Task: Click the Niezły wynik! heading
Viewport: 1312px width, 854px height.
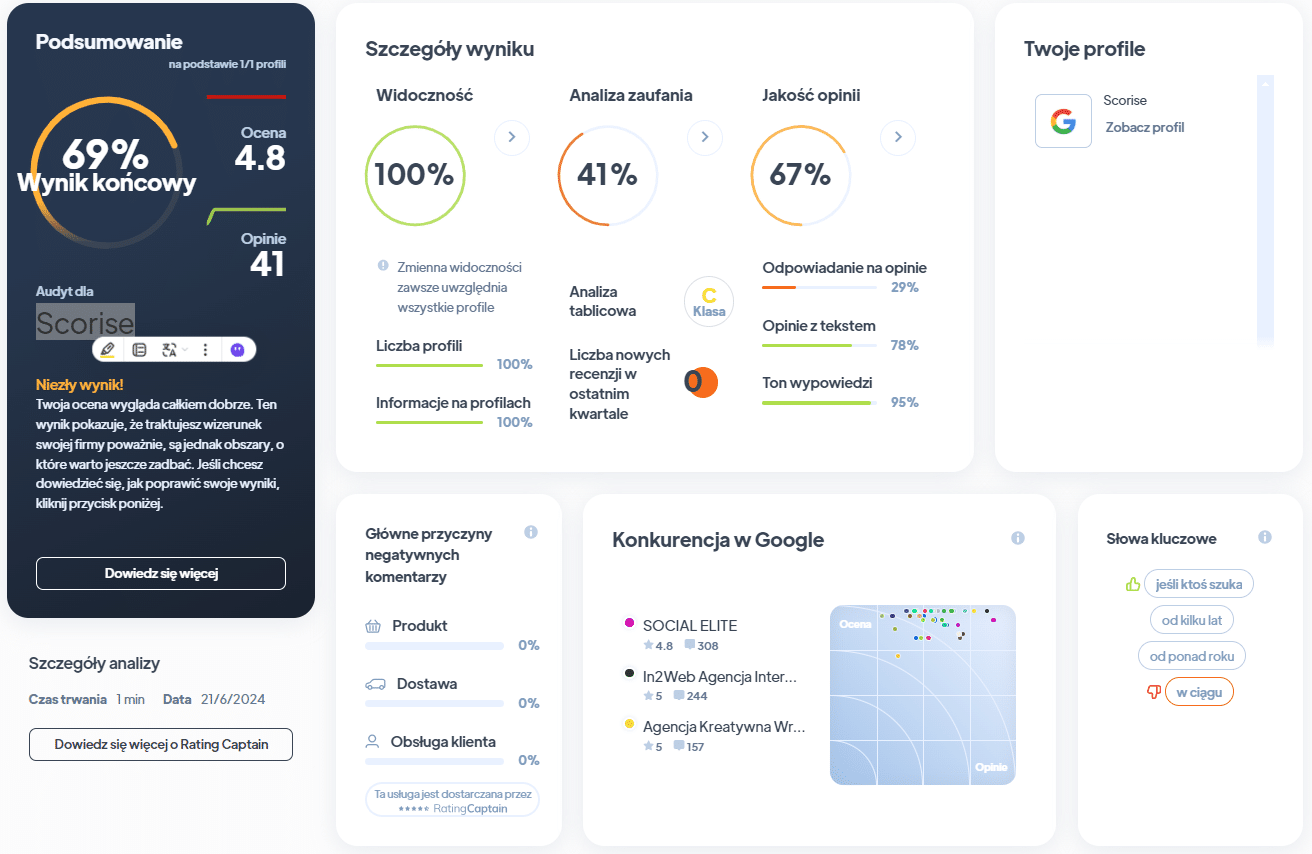Action: coord(80,384)
